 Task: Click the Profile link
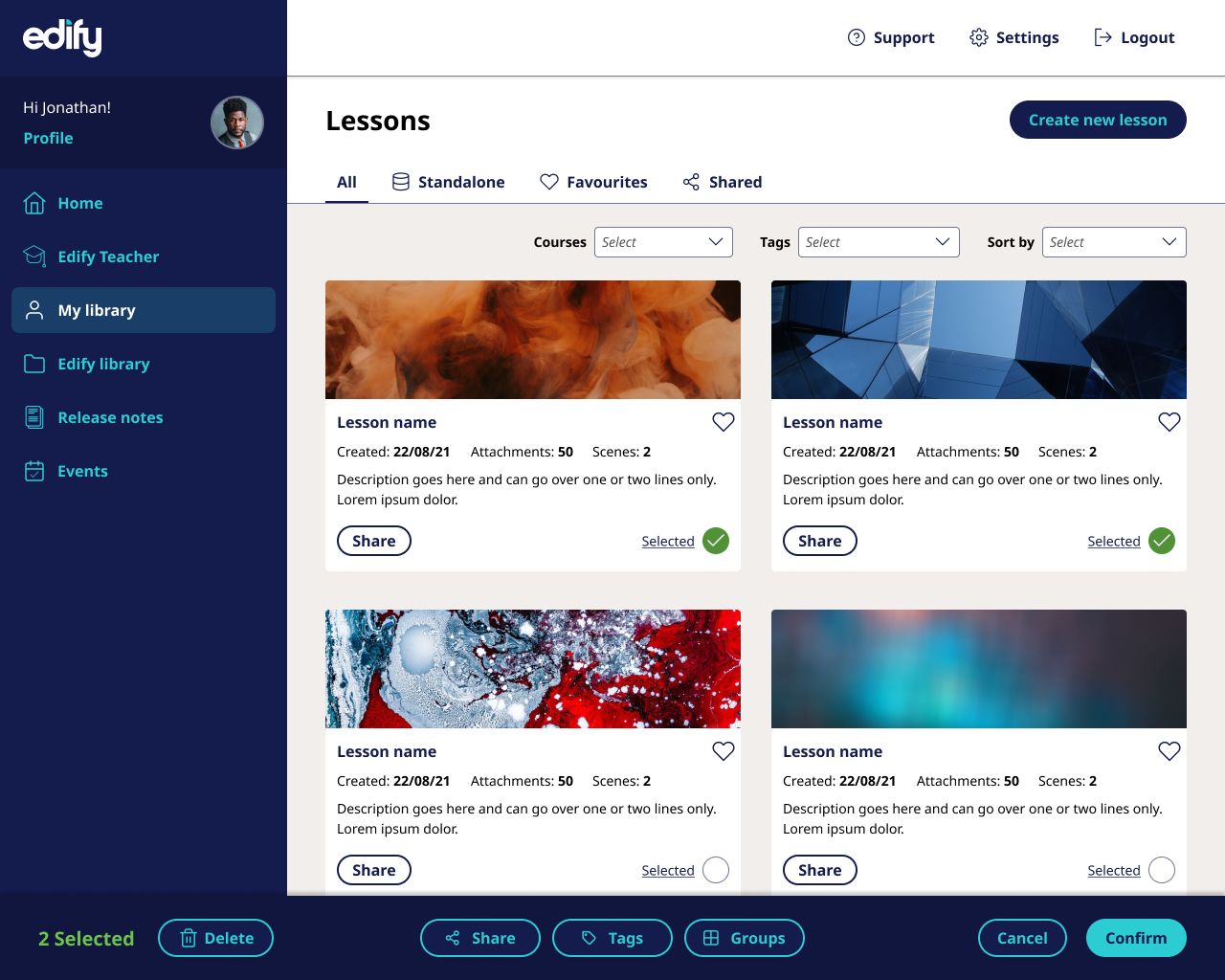(48, 138)
